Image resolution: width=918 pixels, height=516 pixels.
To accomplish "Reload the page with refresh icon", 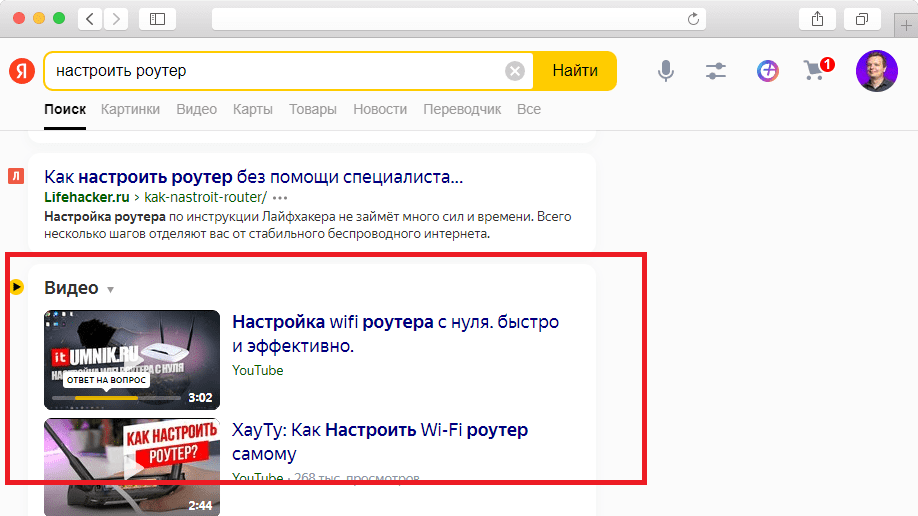I will pyautogui.click(x=693, y=19).
